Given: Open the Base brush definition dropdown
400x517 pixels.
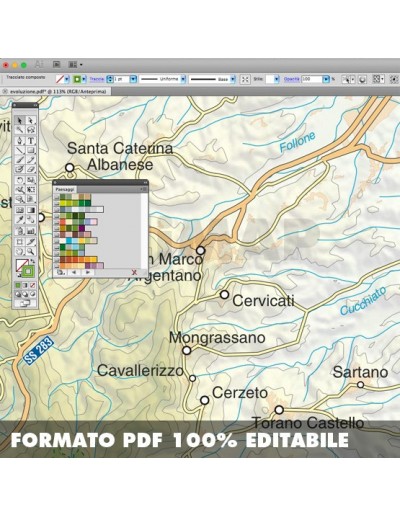Looking at the screenshot, I should click(233, 79).
